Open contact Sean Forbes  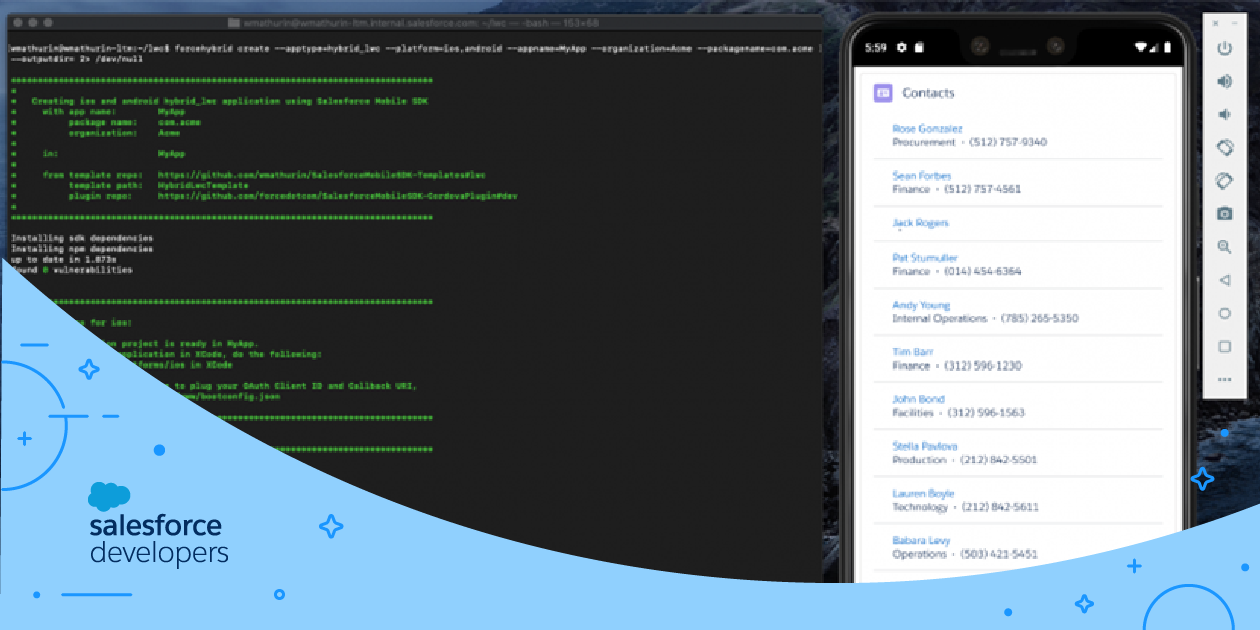(921, 176)
